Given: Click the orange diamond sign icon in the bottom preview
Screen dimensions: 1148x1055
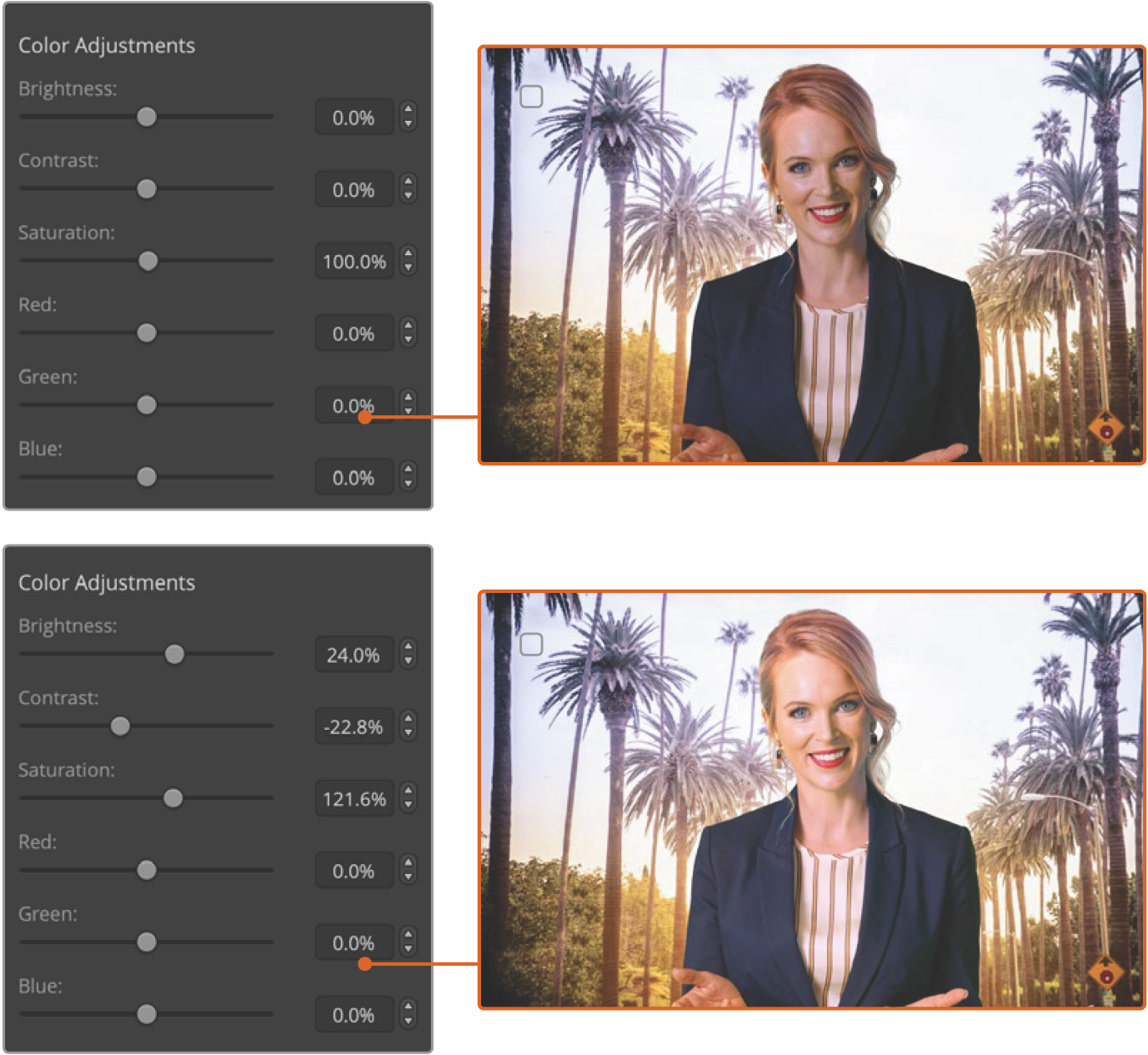Looking at the screenshot, I should pos(1106,973).
